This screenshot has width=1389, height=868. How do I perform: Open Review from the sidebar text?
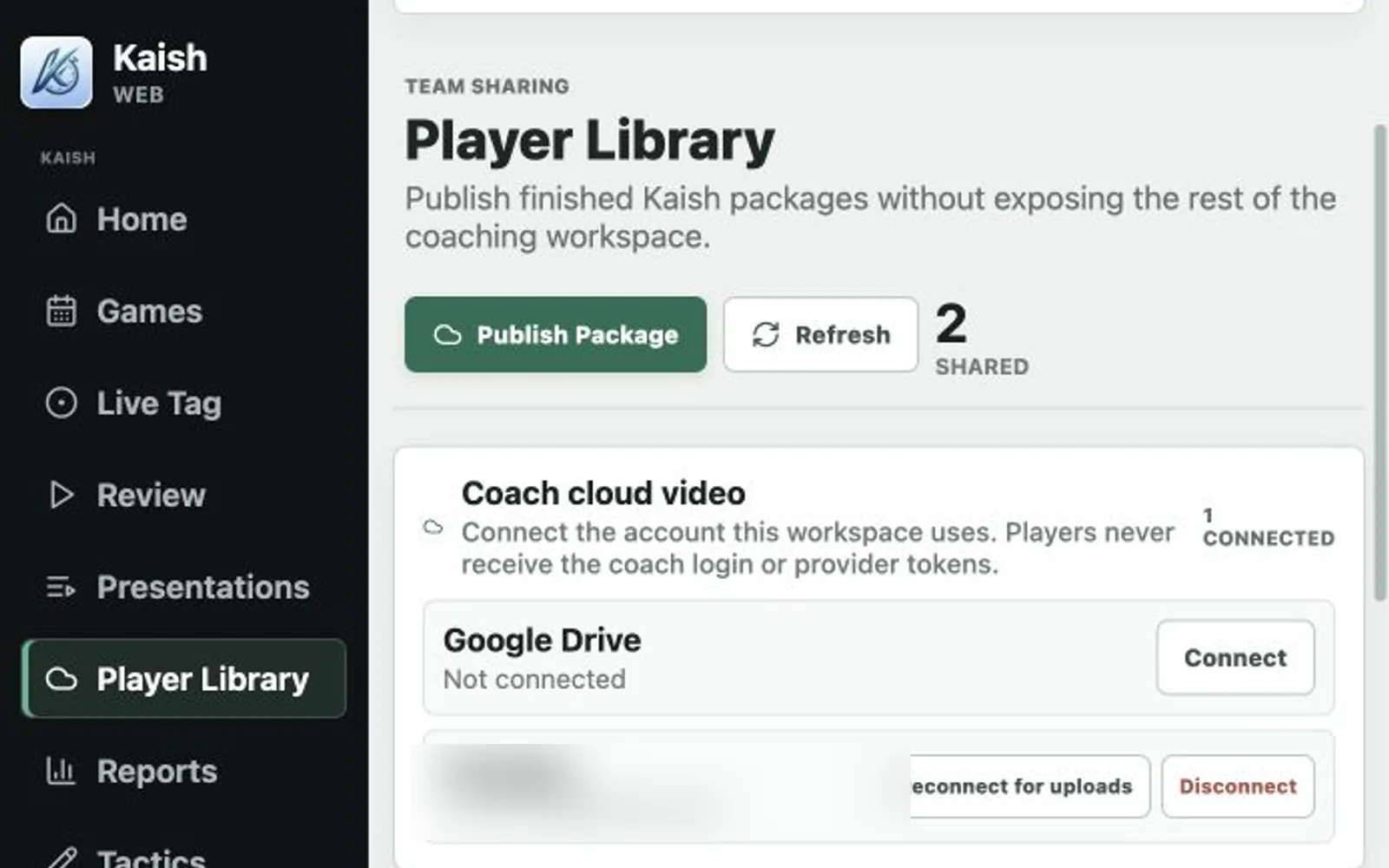tap(151, 495)
